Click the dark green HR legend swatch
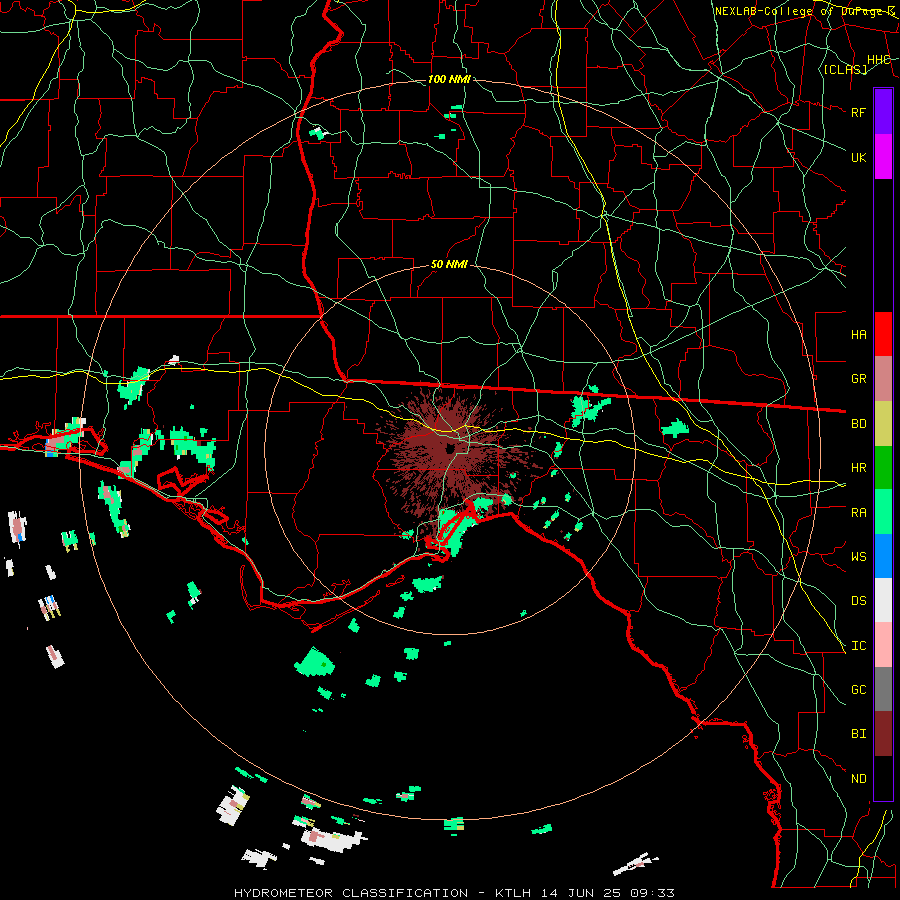 point(883,468)
